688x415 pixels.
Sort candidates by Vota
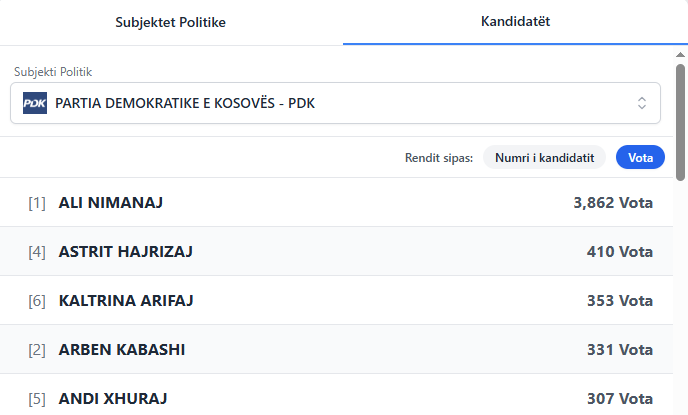point(640,158)
